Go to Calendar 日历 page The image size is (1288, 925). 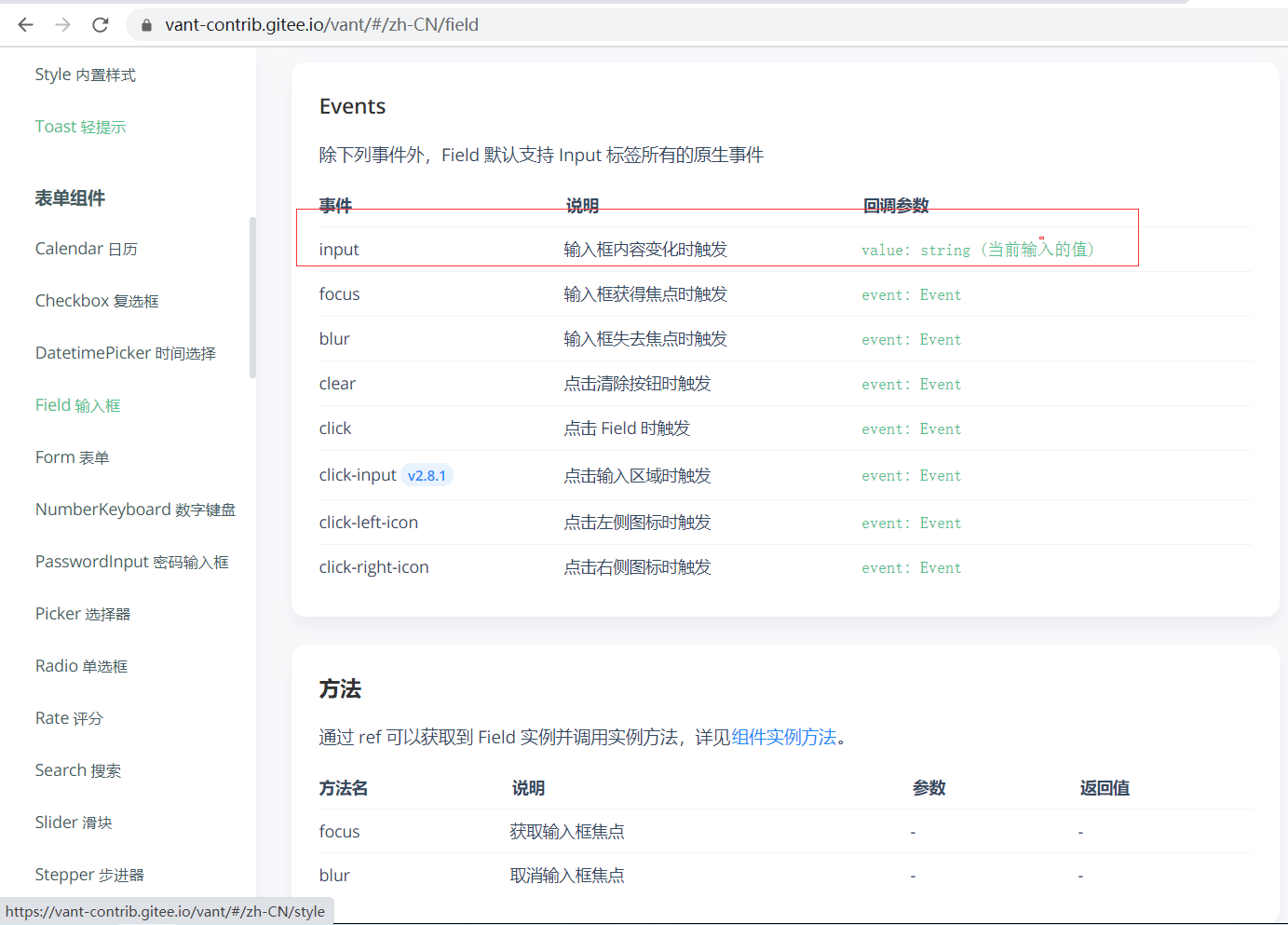tap(86, 249)
